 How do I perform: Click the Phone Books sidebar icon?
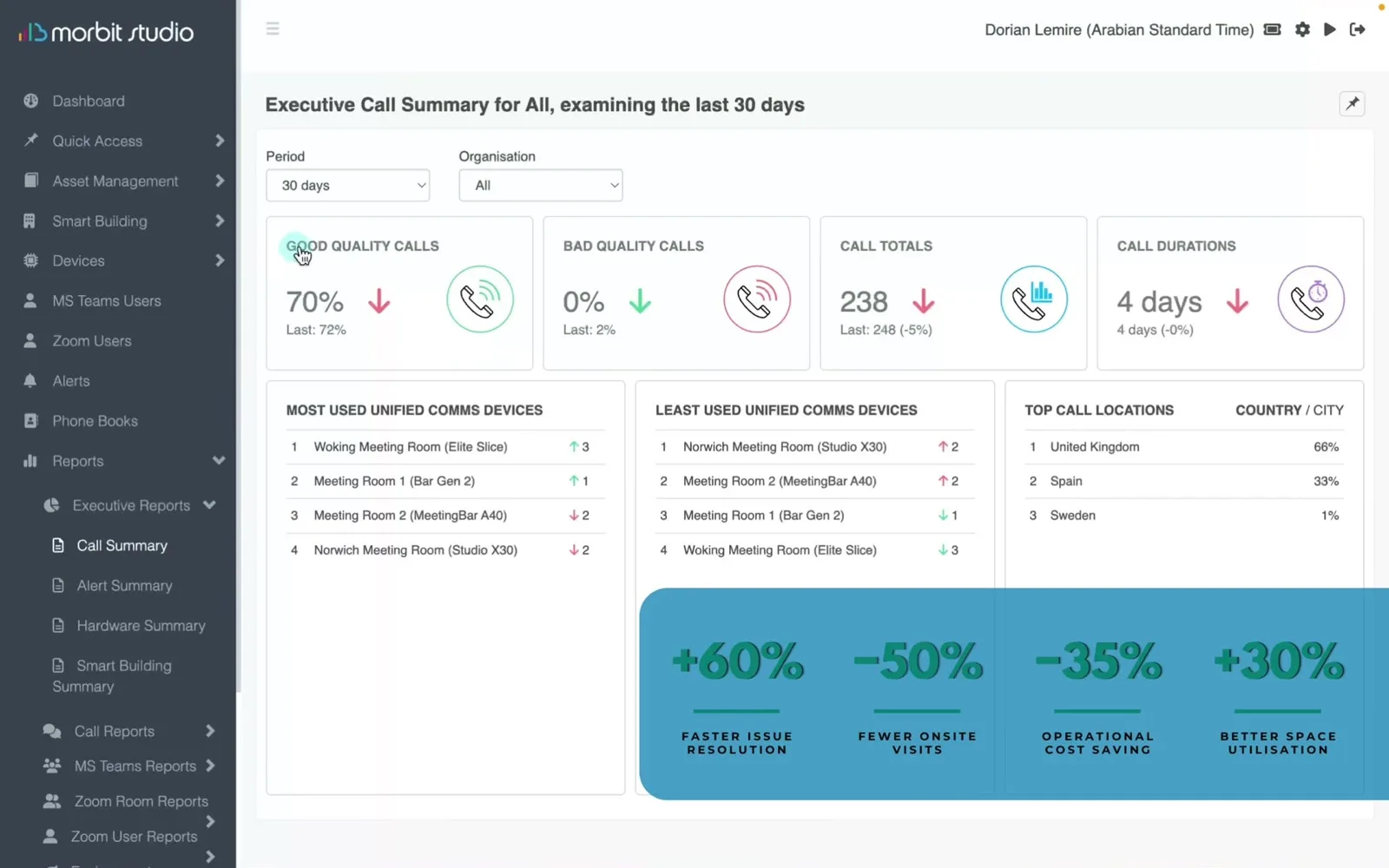[x=30, y=421]
